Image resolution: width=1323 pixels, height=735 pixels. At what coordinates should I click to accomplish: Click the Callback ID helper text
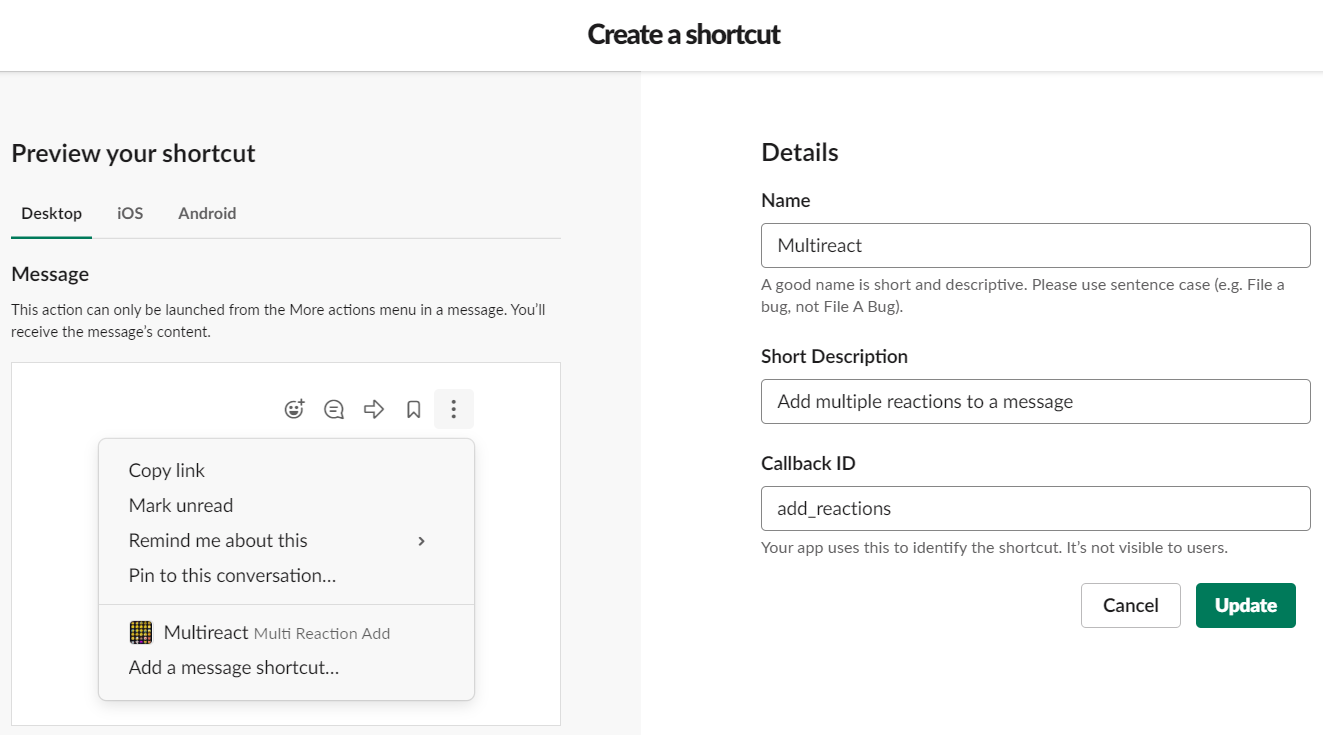click(x=994, y=548)
